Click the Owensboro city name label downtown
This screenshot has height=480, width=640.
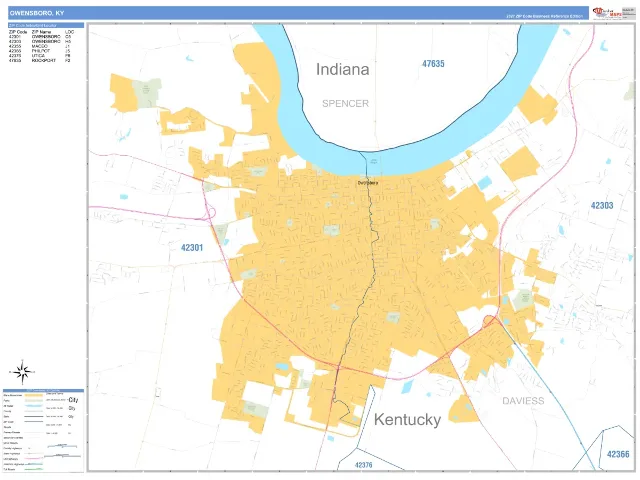pos(368,183)
